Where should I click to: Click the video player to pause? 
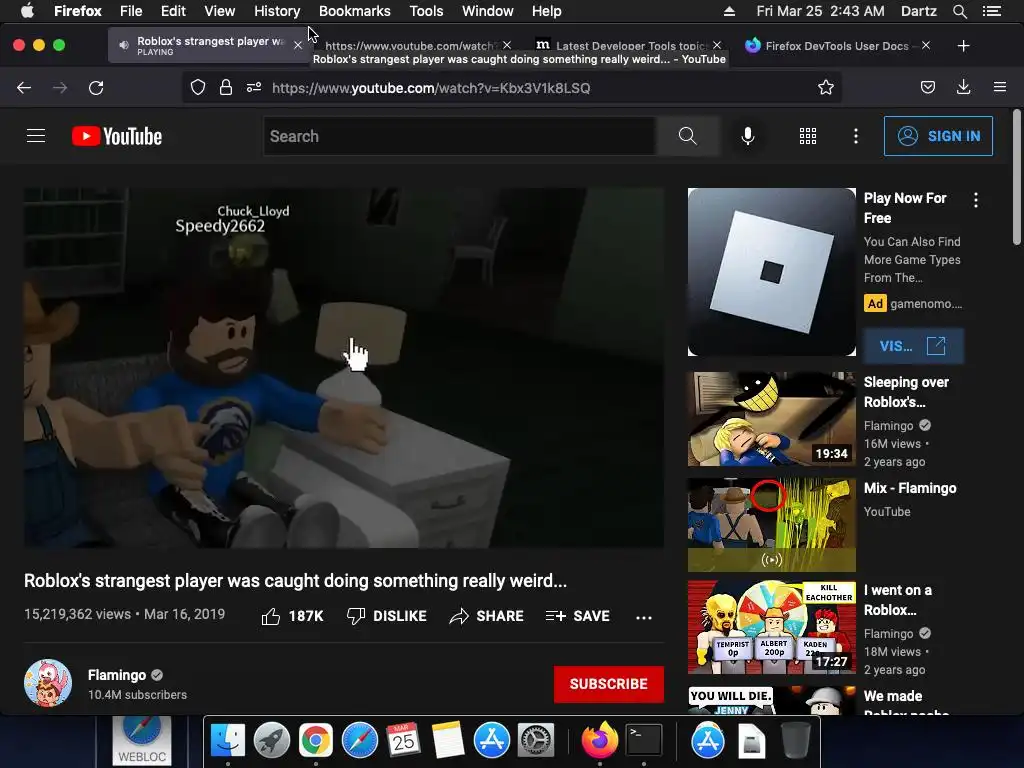click(344, 368)
